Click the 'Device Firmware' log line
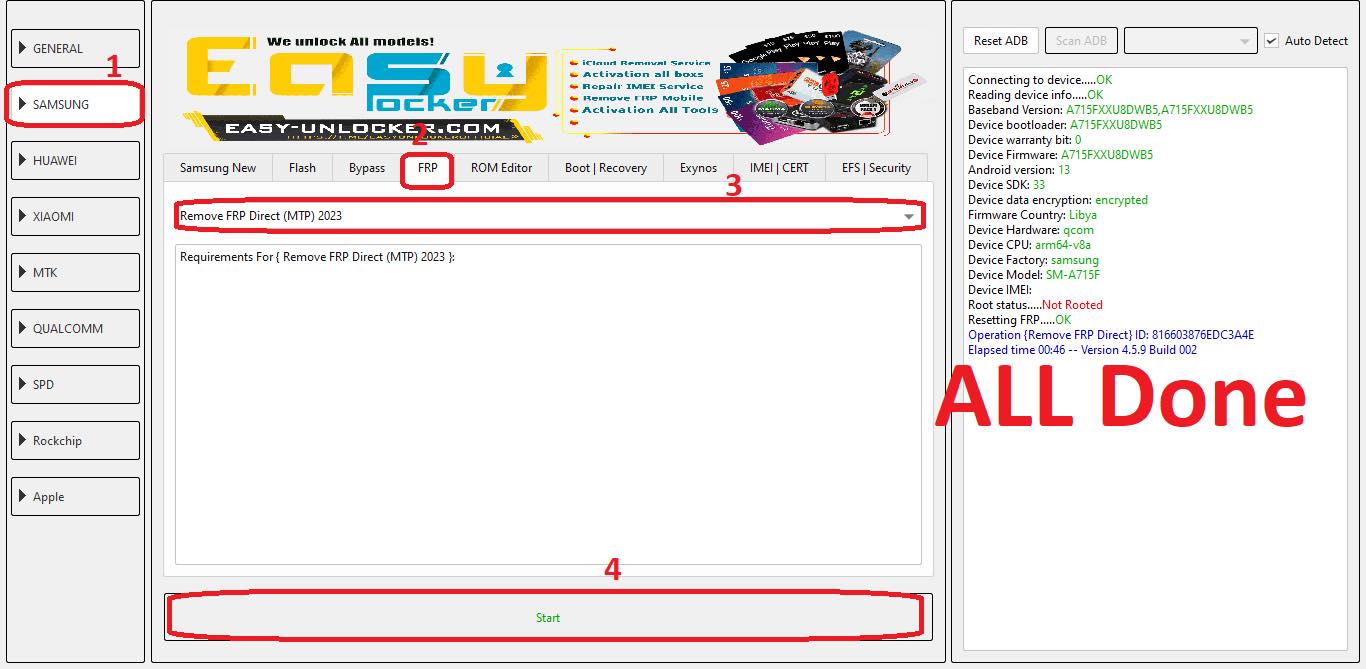This screenshot has width=1366, height=669. [x=1060, y=155]
